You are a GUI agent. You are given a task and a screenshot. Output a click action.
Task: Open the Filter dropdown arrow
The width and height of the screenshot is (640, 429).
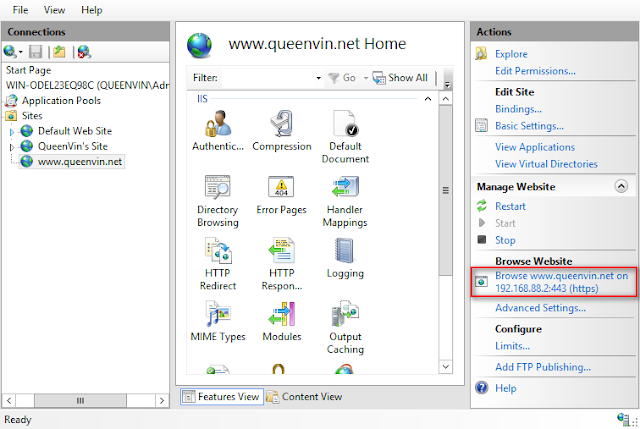coord(318,78)
